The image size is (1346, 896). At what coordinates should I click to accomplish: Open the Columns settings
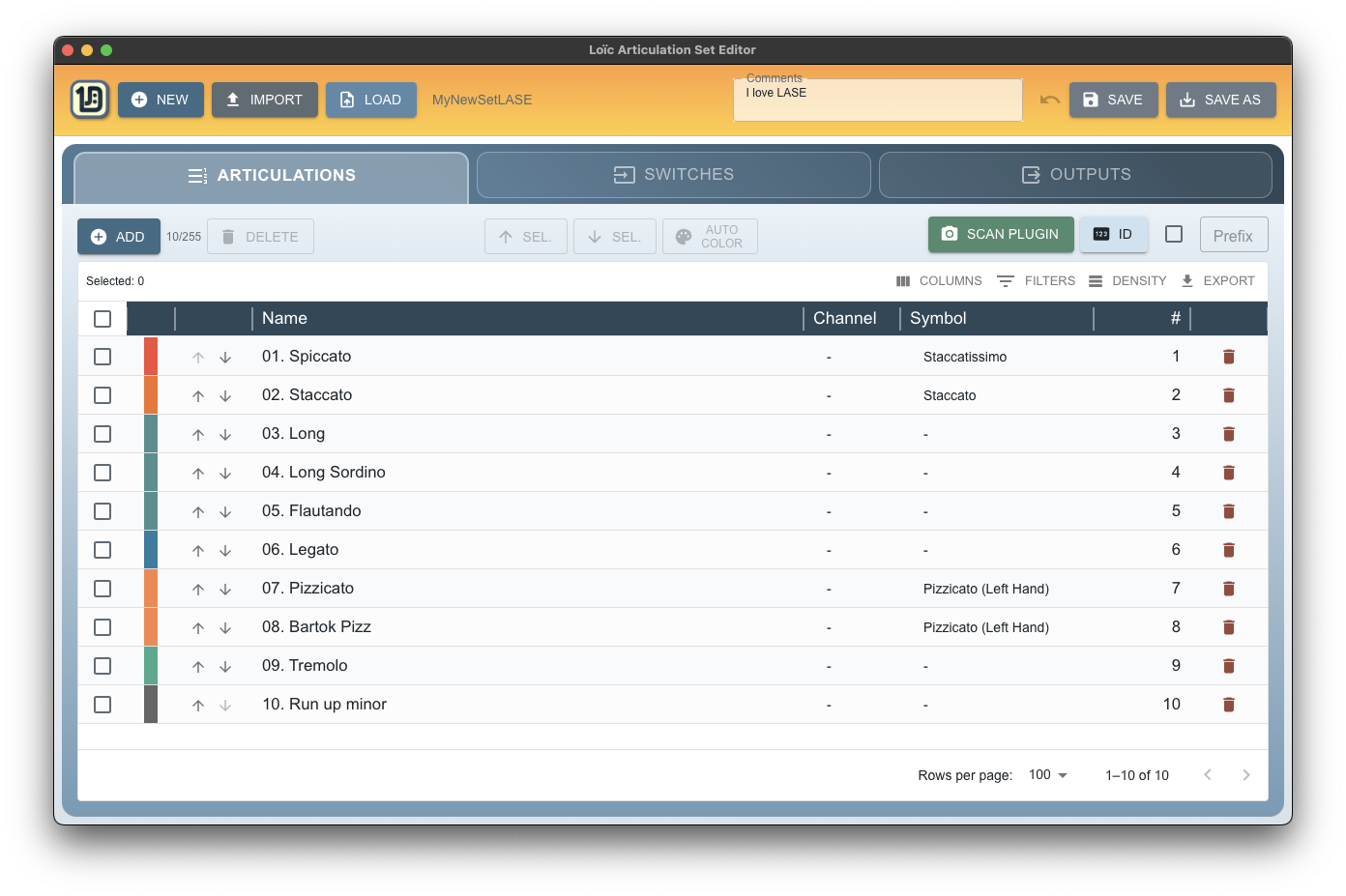(939, 281)
